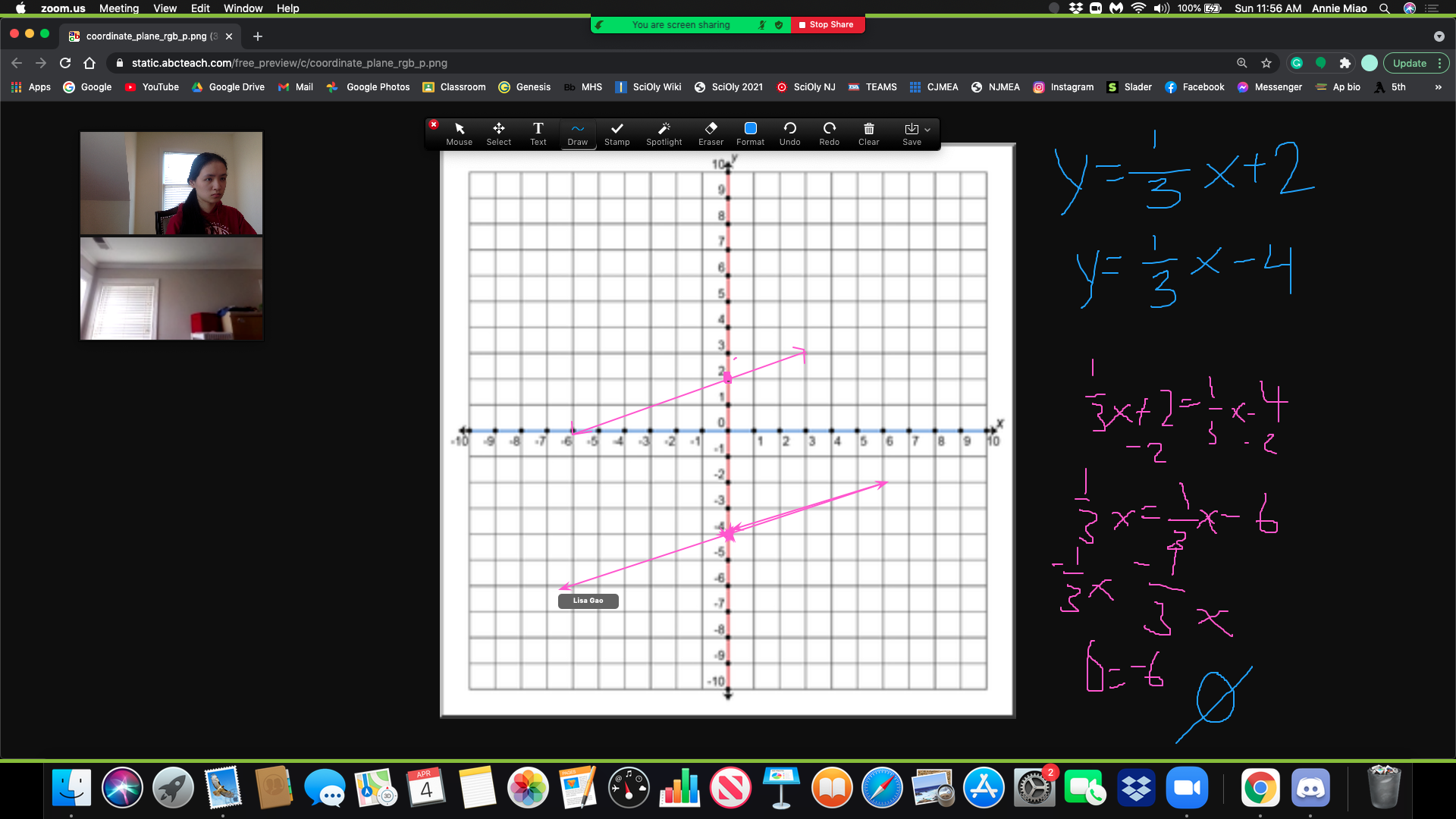
Task: Open the Slader bookmark
Action: coord(1129,87)
